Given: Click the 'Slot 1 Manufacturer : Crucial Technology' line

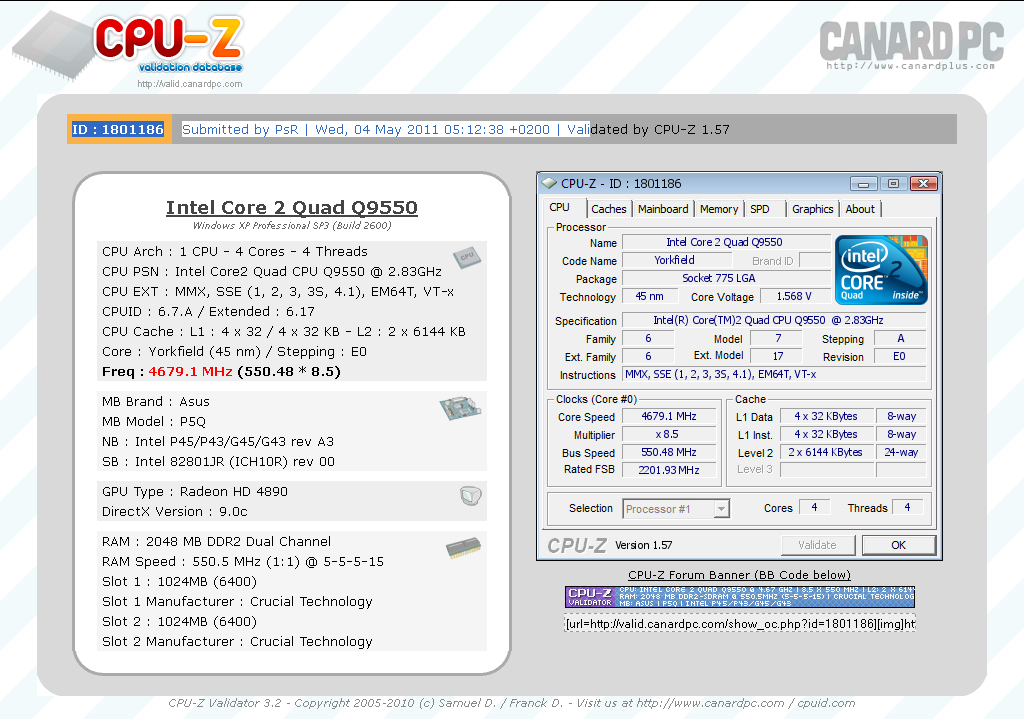Looking at the screenshot, I should click(x=237, y=601).
